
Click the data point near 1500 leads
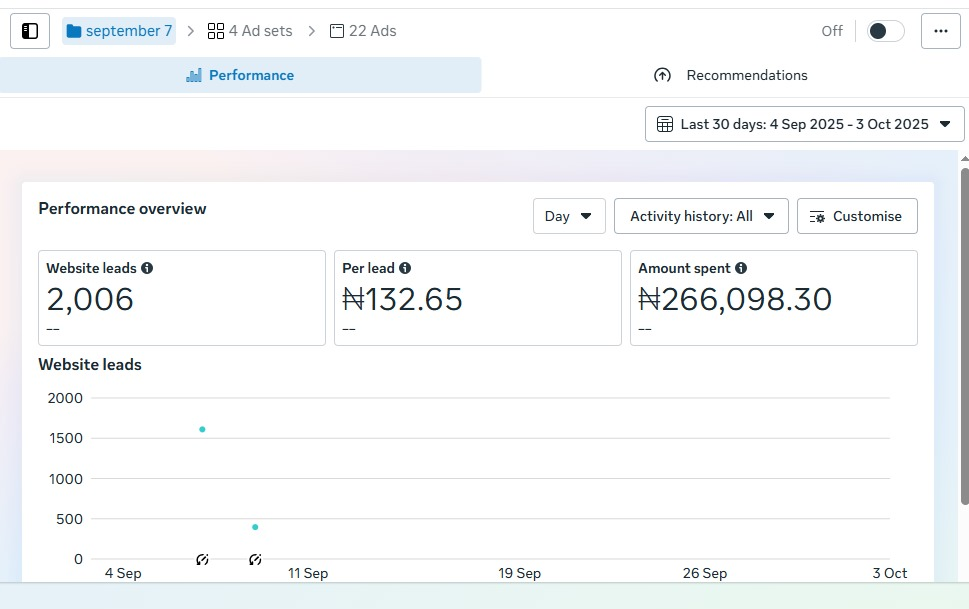tap(202, 429)
